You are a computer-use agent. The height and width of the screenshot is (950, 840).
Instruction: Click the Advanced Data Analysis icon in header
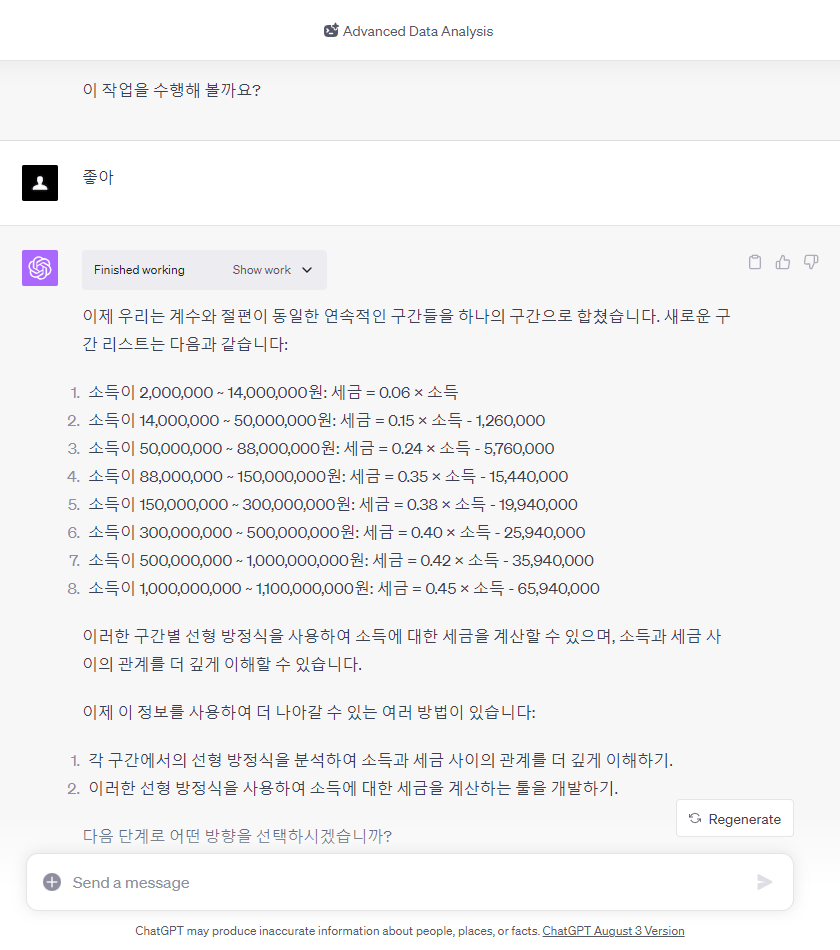[x=331, y=31]
